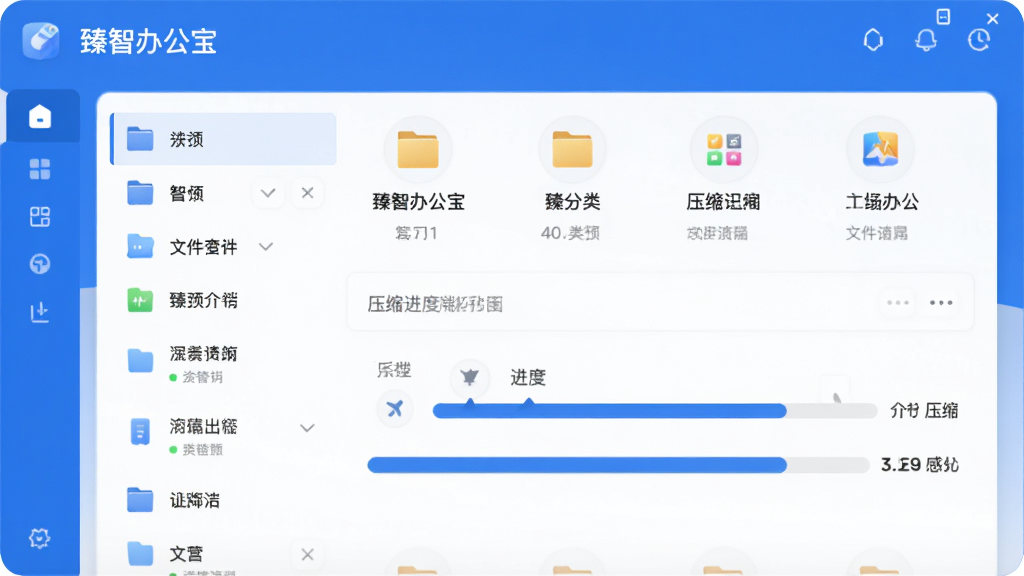Click the 压缩 label right of upper bar
The image size is (1024, 576).
[x=941, y=411]
